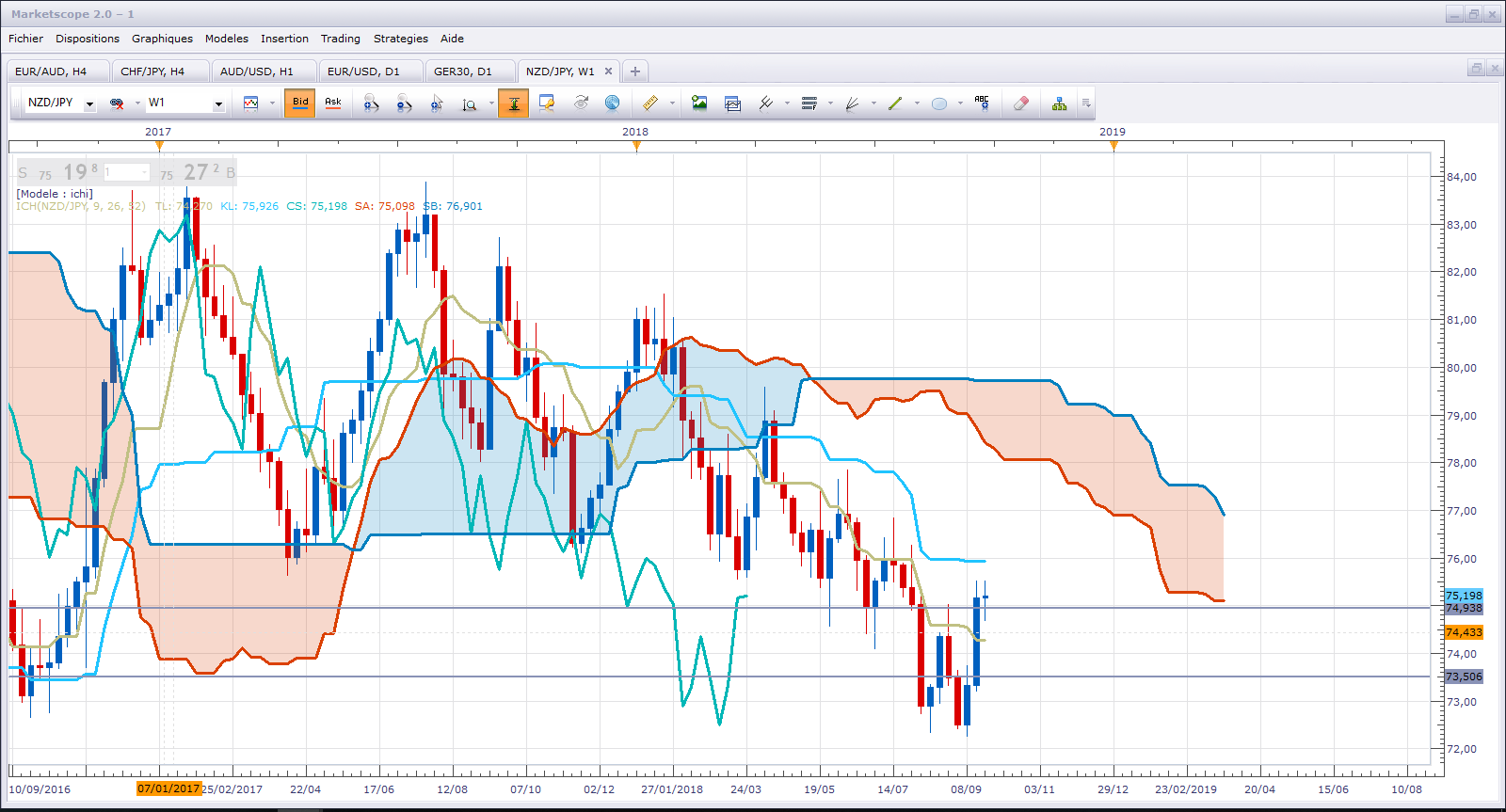Expand the unlink icon dropdown arrow
This screenshot has width=1506, height=812.
tap(137, 103)
